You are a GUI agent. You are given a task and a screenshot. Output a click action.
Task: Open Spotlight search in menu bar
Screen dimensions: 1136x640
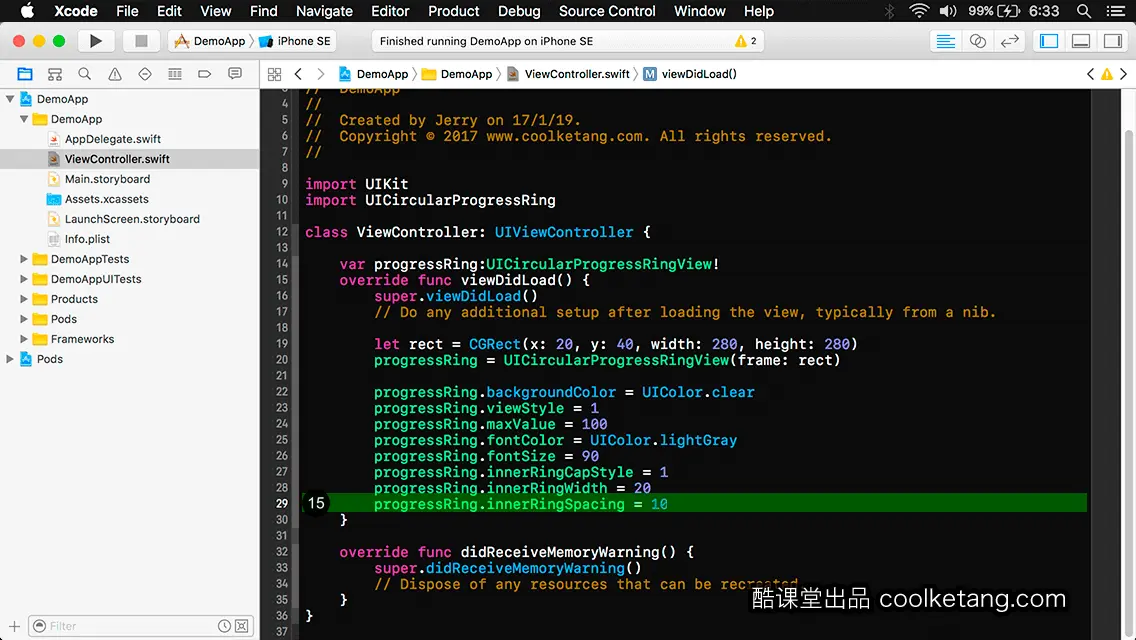click(1084, 11)
